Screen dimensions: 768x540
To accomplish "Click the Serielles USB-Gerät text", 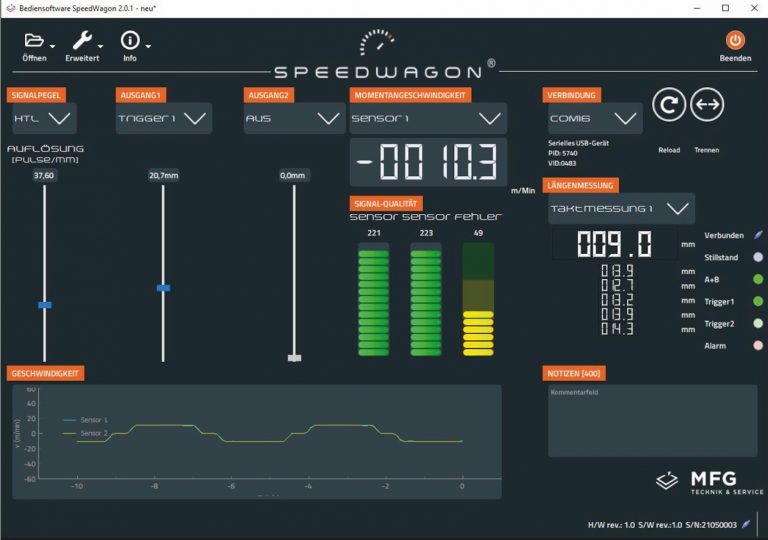I will 578,143.
